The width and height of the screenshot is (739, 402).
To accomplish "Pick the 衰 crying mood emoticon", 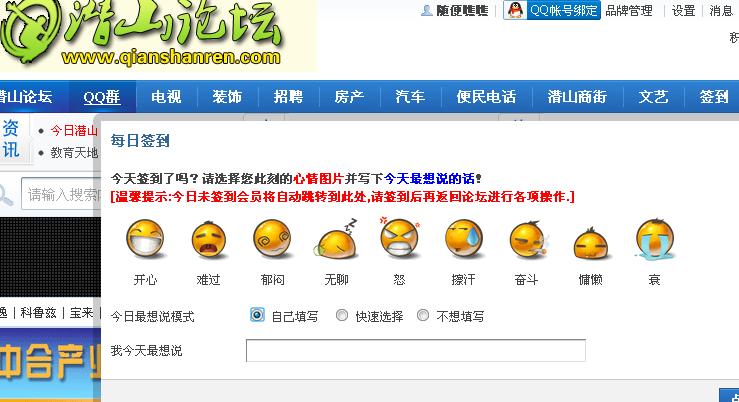I will pos(655,239).
